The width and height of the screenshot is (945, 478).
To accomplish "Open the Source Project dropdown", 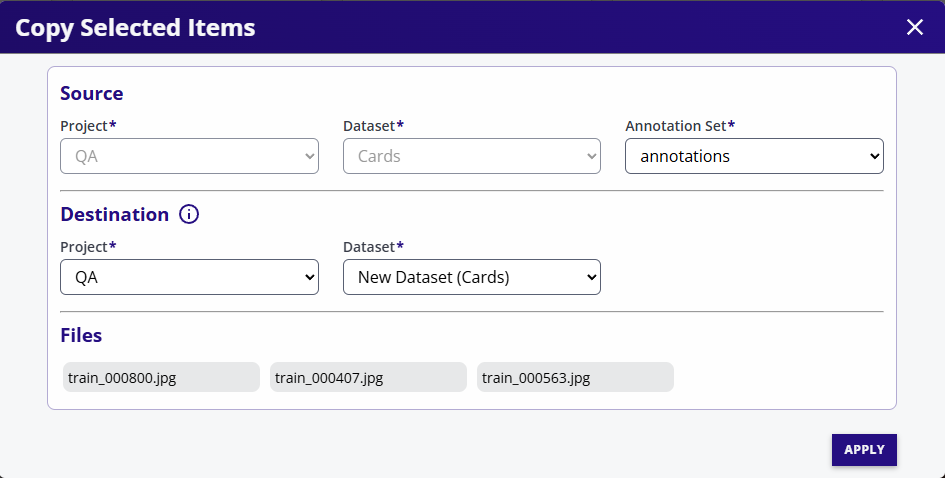I will point(189,156).
